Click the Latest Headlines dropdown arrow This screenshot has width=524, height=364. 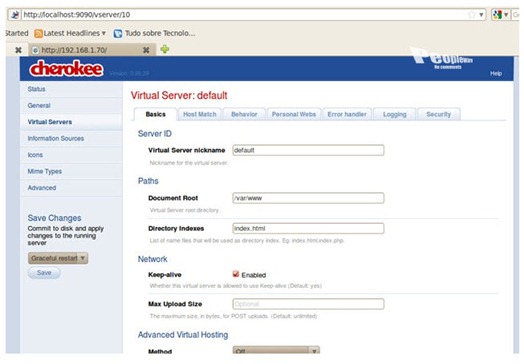[104, 33]
